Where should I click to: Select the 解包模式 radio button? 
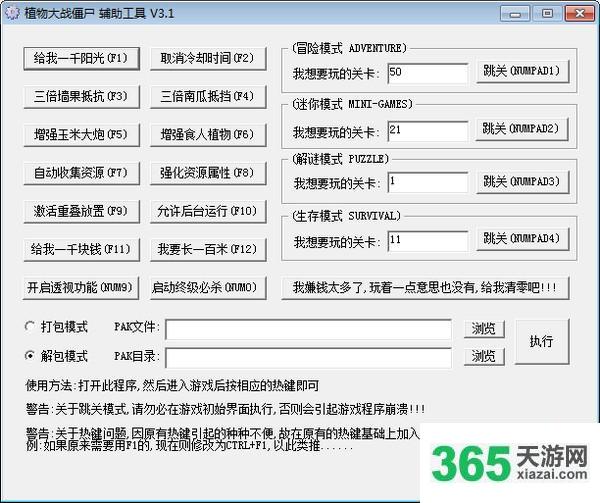[32, 356]
